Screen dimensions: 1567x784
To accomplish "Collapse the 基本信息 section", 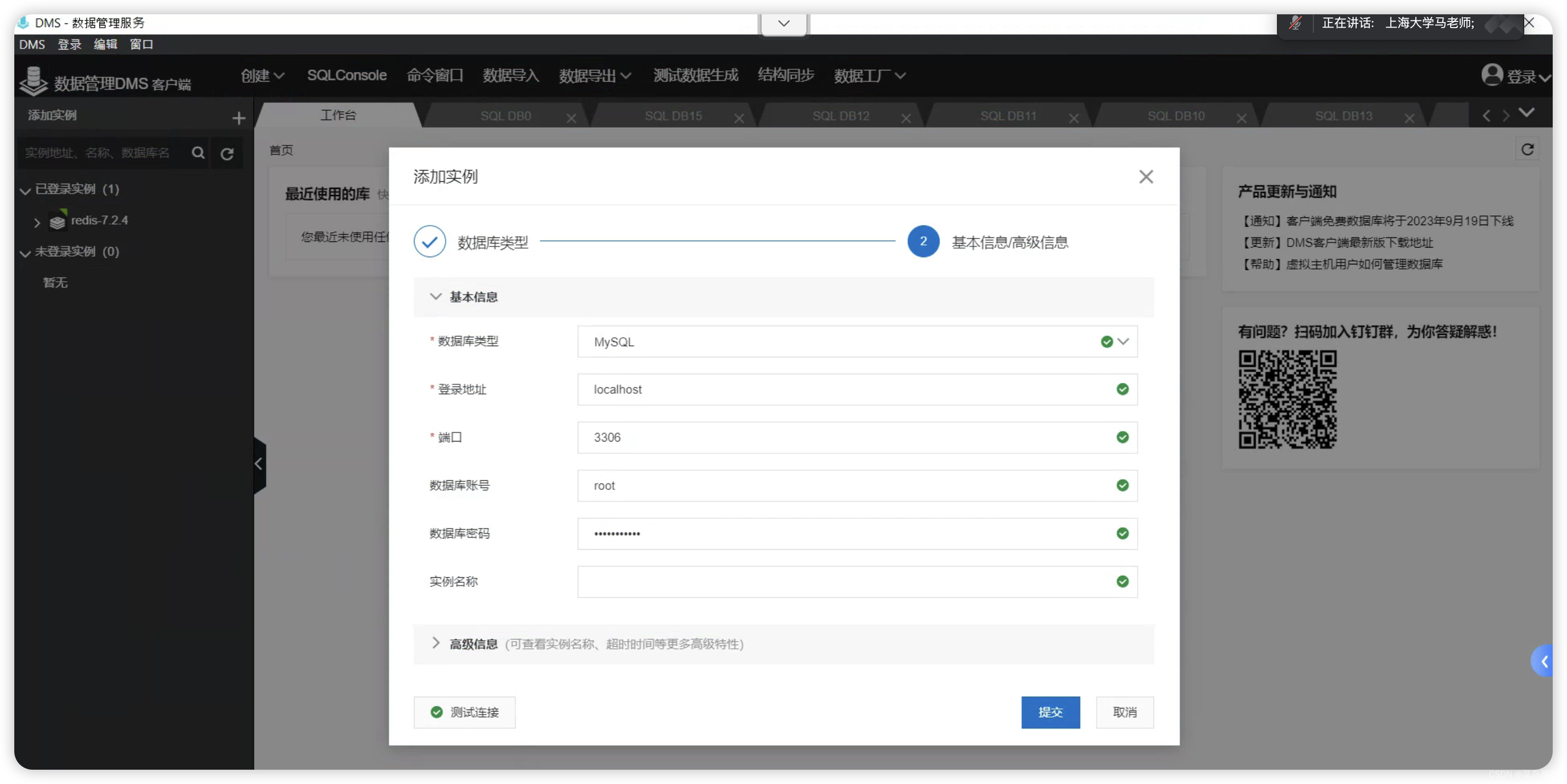I will (x=435, y=297).
